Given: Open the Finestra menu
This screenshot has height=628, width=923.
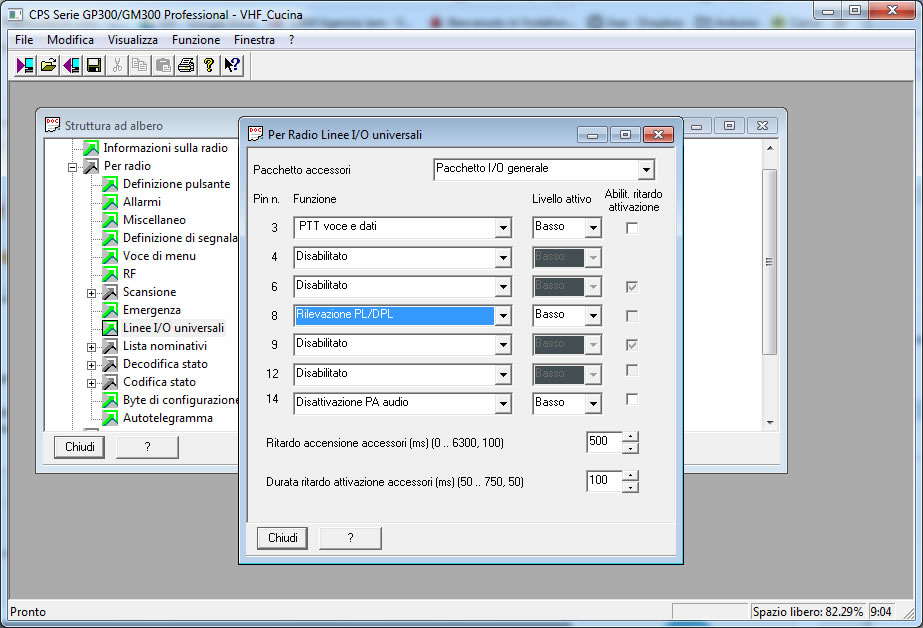Looking at the screenshot, I should coord(254,39).
